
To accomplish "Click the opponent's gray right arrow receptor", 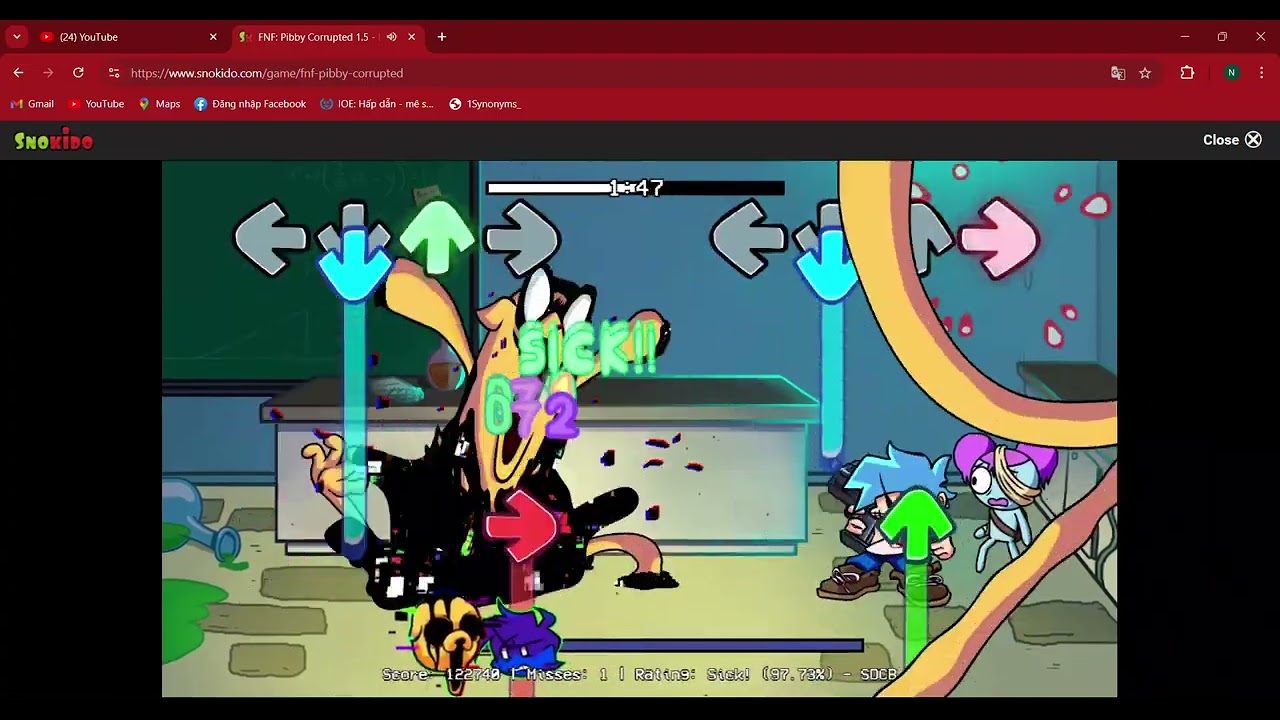I will point(522,239).
